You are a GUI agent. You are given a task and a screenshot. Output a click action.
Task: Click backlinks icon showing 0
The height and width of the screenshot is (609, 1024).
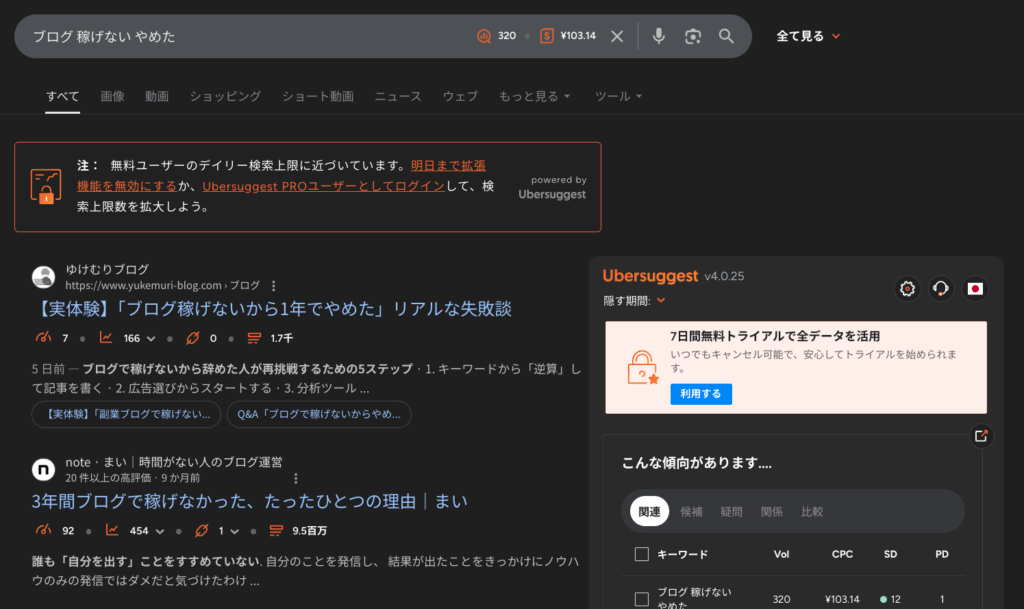click(x=192, y=337)
